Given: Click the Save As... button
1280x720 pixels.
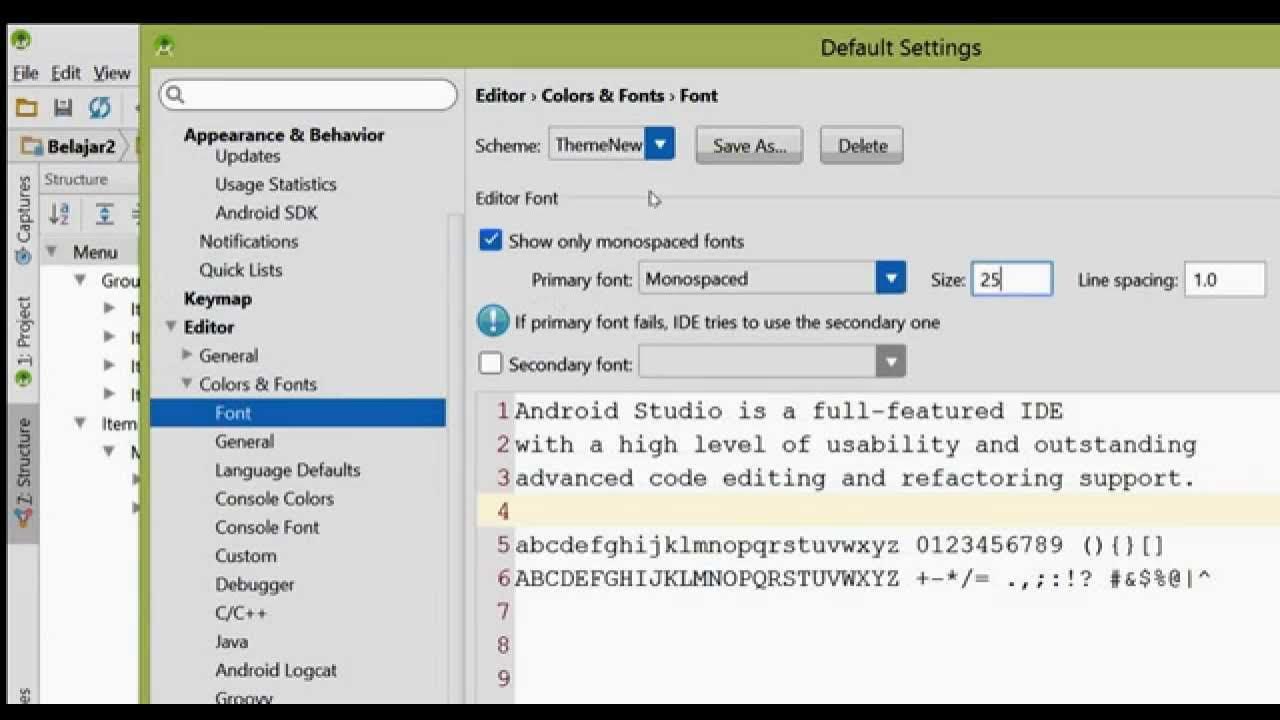Looking at the screenshot, I should [x=749, y=146].
